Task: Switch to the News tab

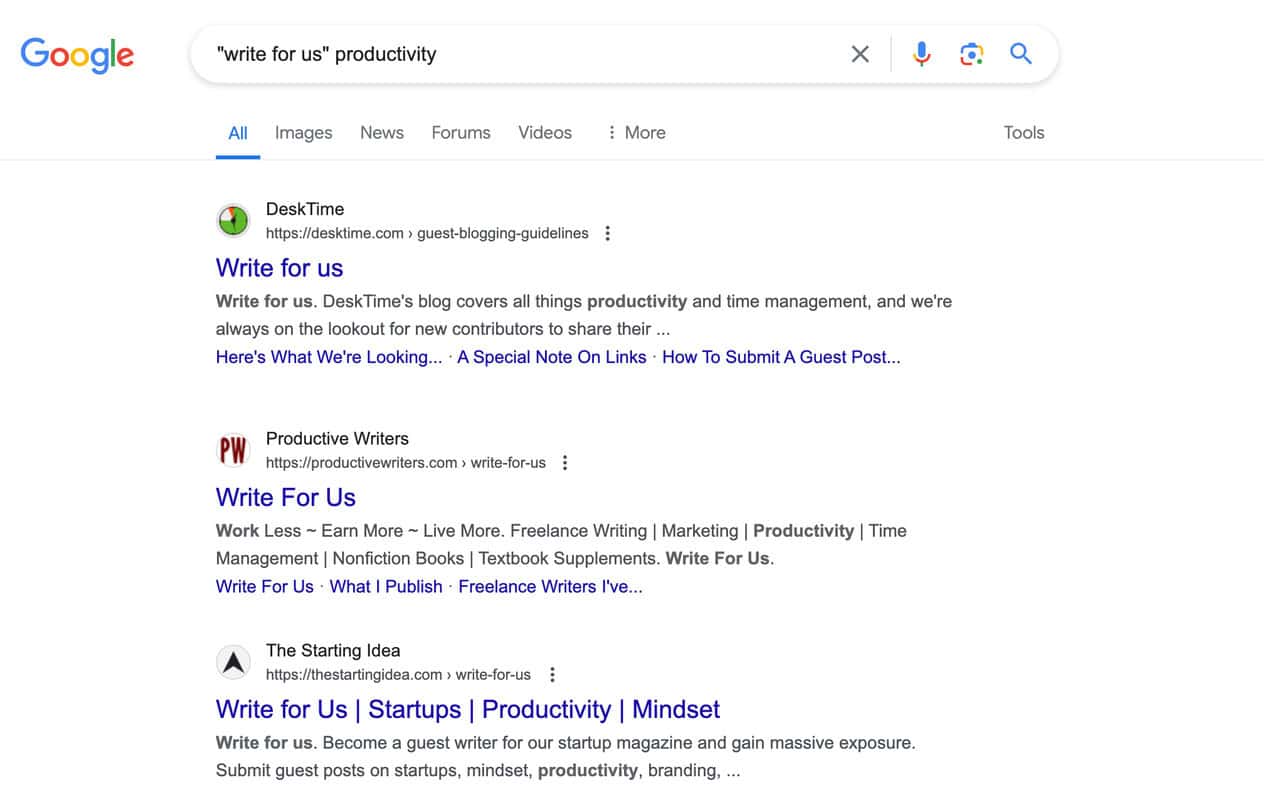Action: 382,133
